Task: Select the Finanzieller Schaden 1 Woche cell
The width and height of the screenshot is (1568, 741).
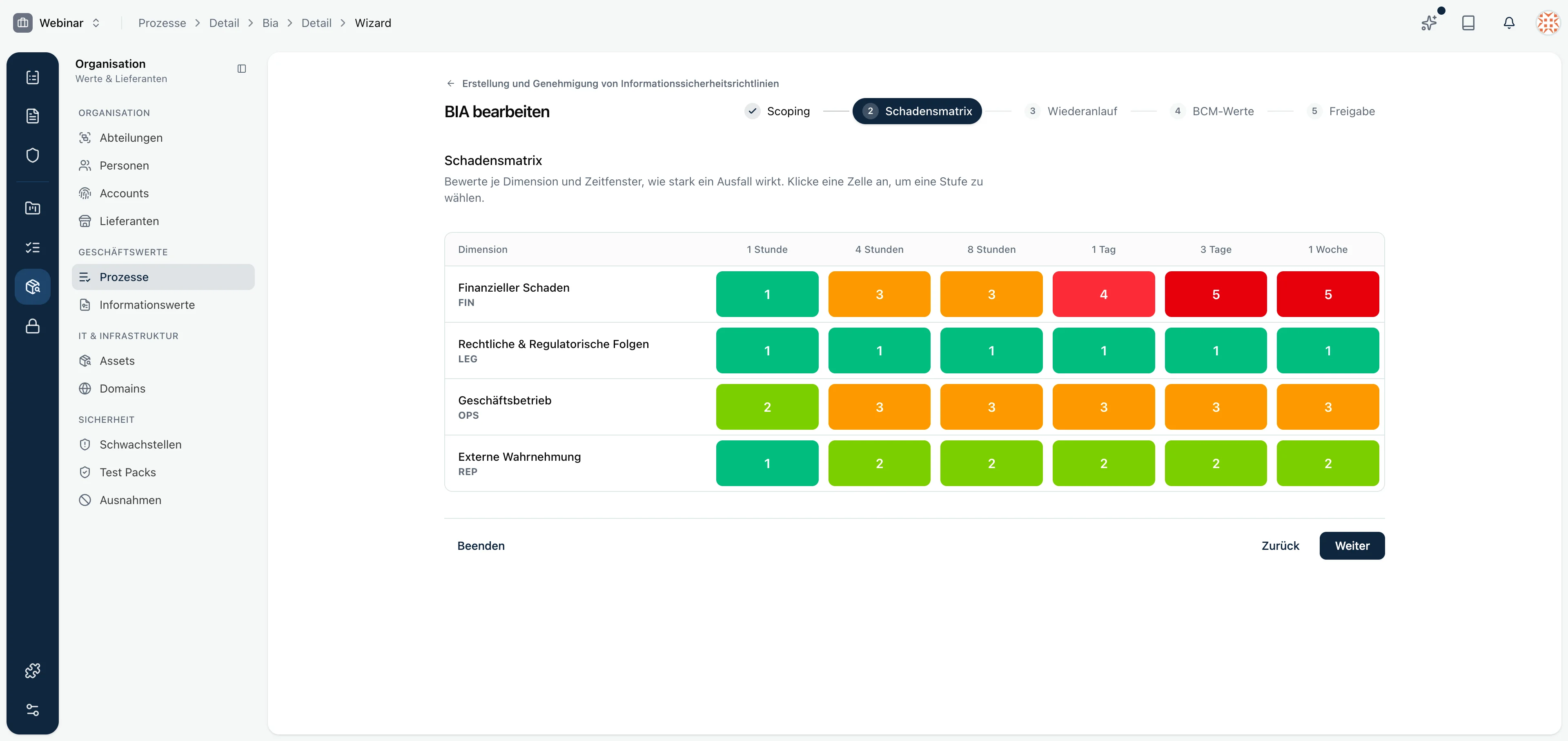Action: [x=1327, y=294]
